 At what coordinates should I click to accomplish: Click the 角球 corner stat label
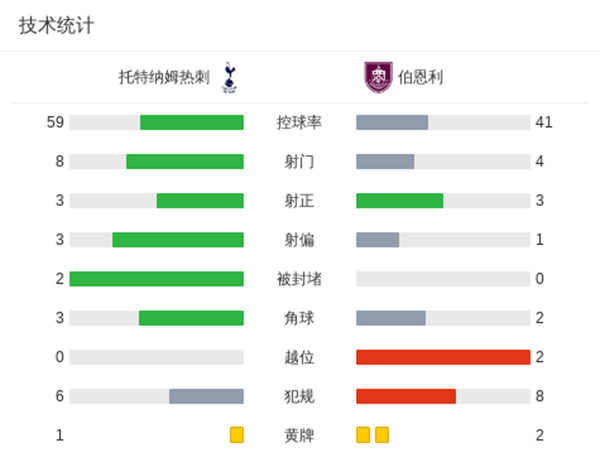click(x=300, y=318)
